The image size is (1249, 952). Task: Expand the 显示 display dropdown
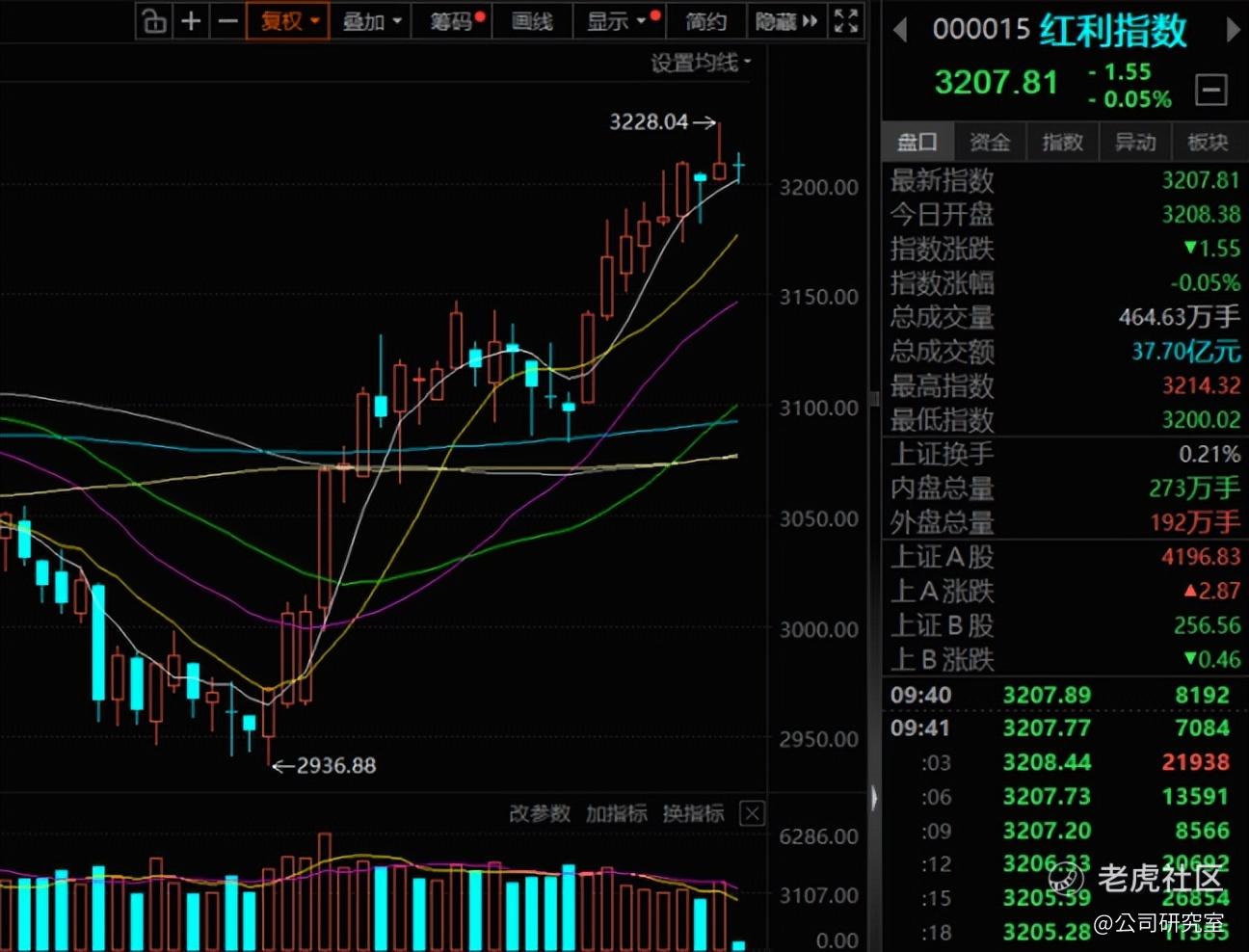621,21
